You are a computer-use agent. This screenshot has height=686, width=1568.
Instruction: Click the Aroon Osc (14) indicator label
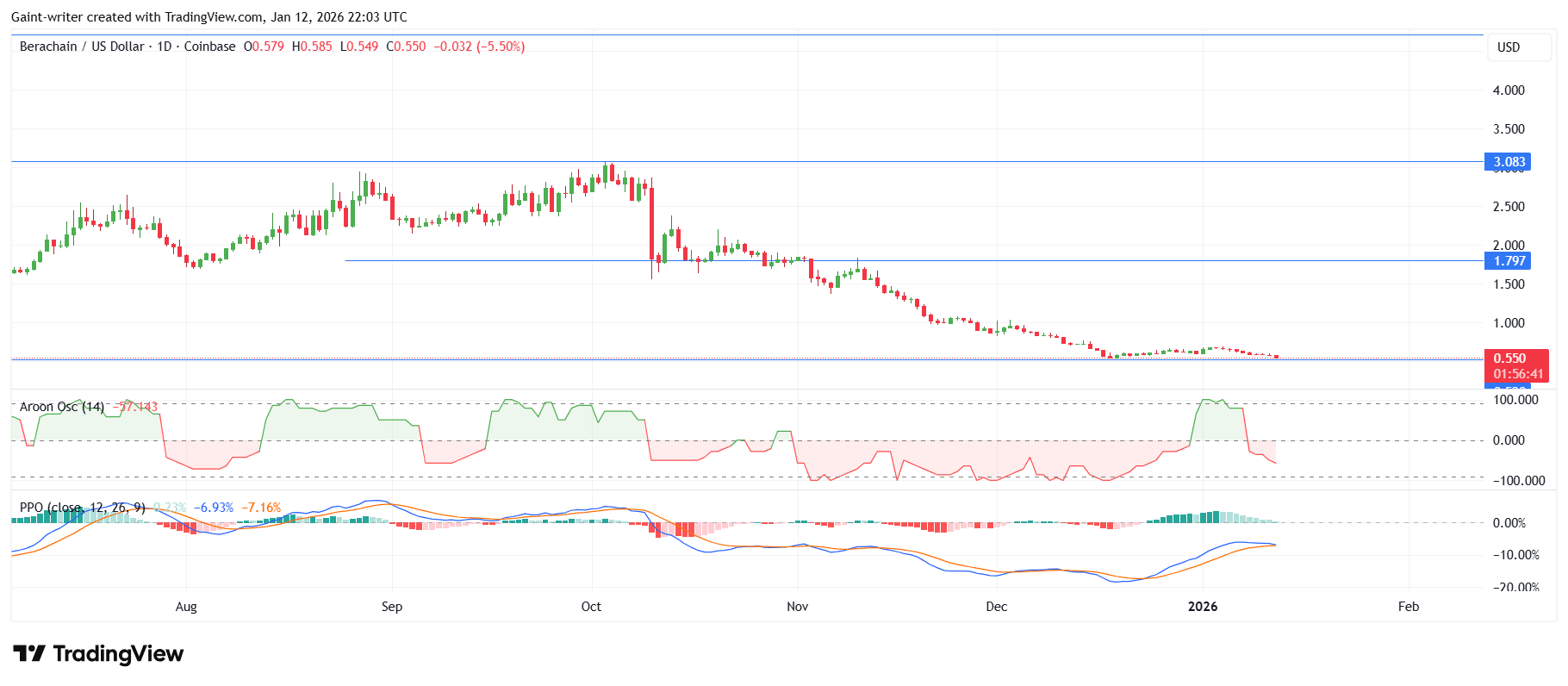pyautogui.click(x=62, y=407)
